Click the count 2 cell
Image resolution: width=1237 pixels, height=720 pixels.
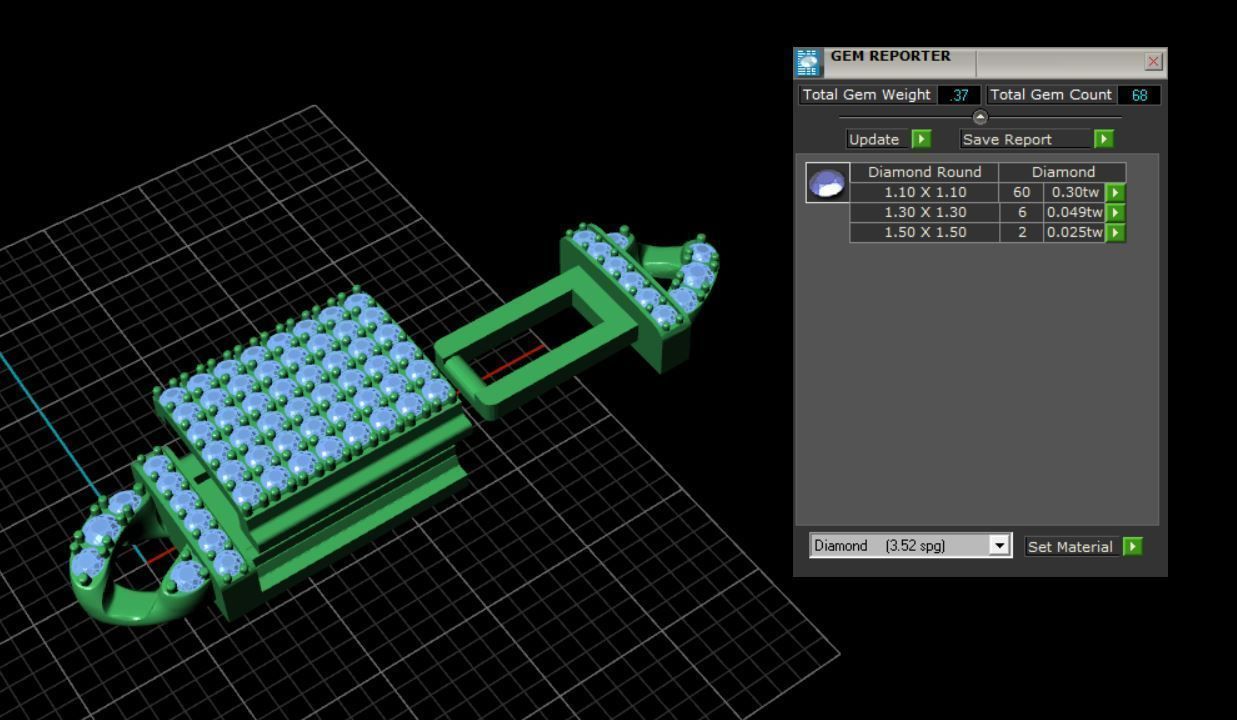pos(1021,232)
